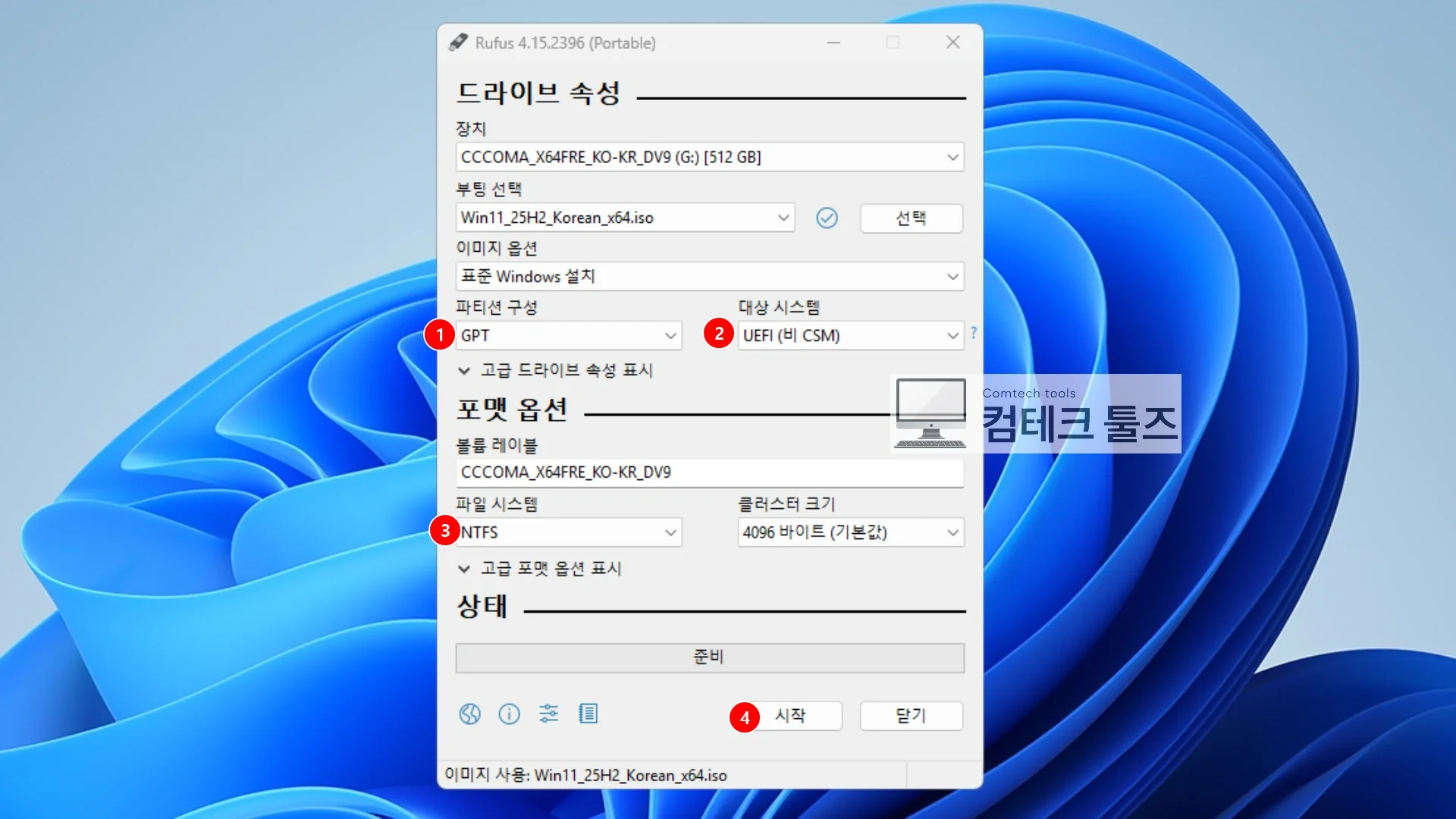The width and height of the screenshot is (1456, 819).
Task: Click the checksum checkmark icon
Action: 827,218
